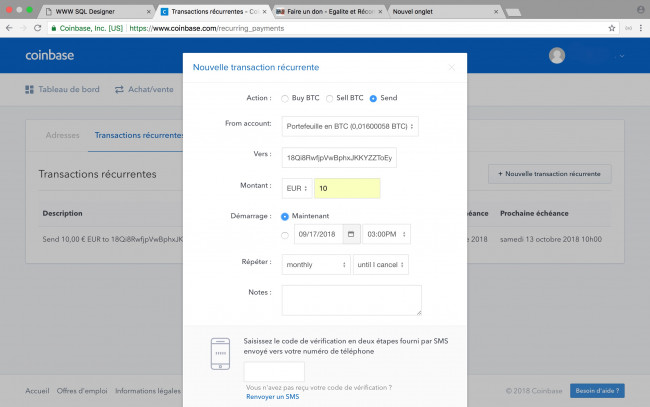
Task: Close the Nouvel onglet tab
Action: coord(496,12)
